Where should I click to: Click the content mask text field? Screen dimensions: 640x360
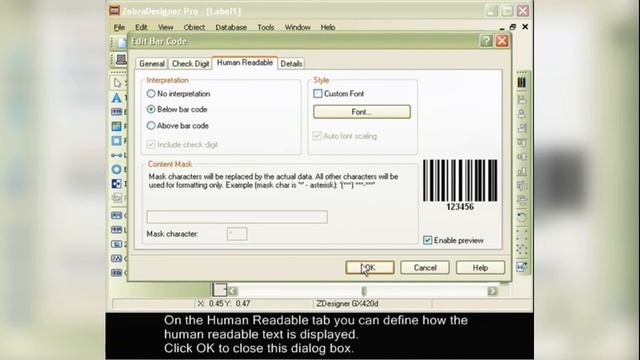tap(237, 217)
